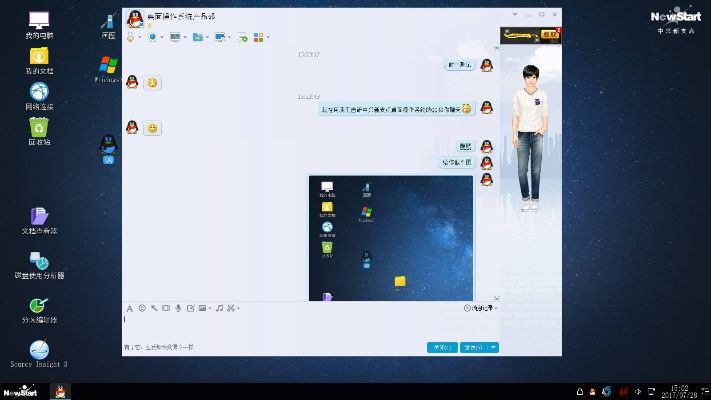The height and width of the screenshot is (400, 711).
Task: Click the QQ penguin taskbar item
Action: pyautogui.click(x=61, y=392)
